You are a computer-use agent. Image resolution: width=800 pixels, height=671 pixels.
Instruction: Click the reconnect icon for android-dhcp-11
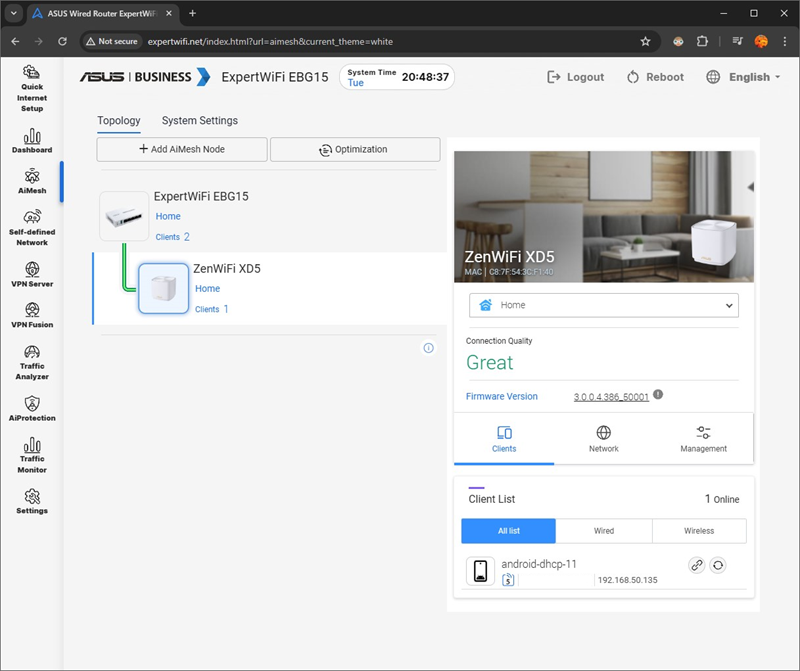[x=718, y=565]
